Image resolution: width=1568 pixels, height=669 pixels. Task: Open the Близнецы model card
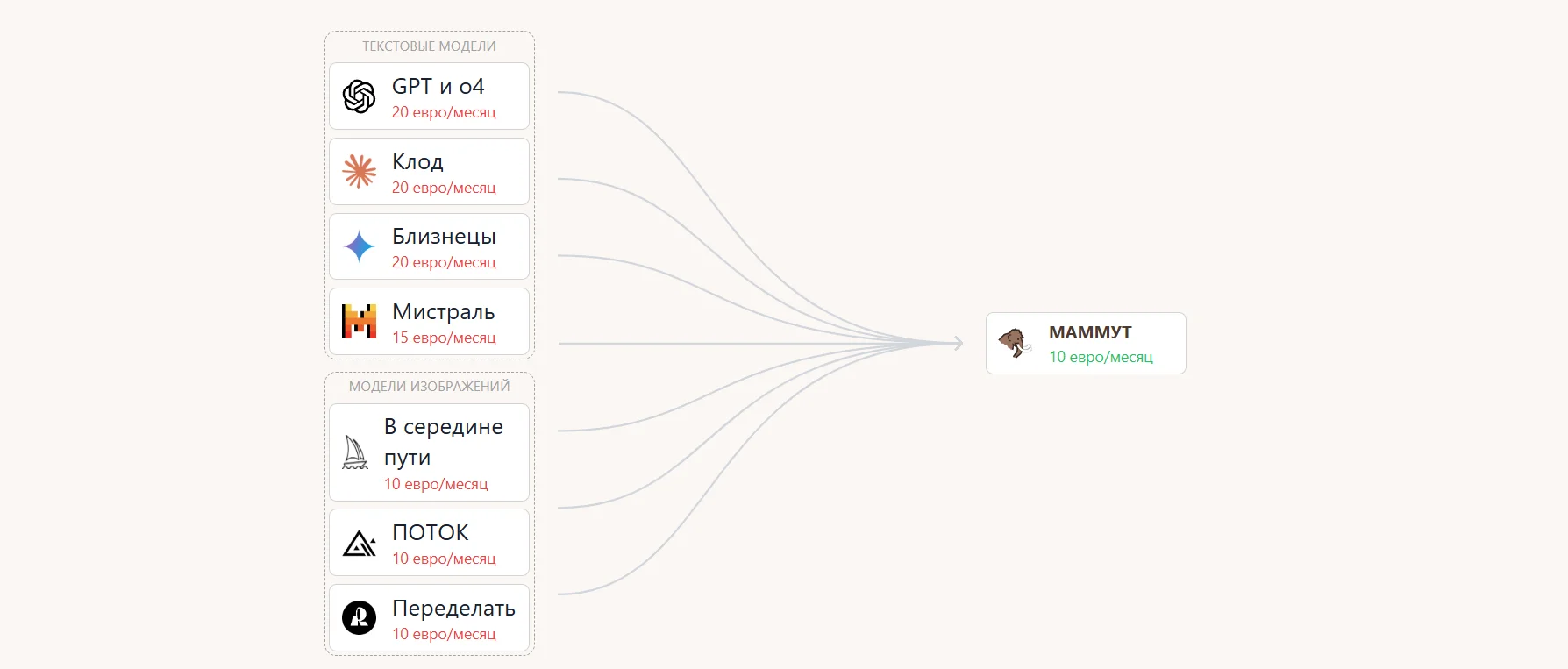click(x=429, y=246)
